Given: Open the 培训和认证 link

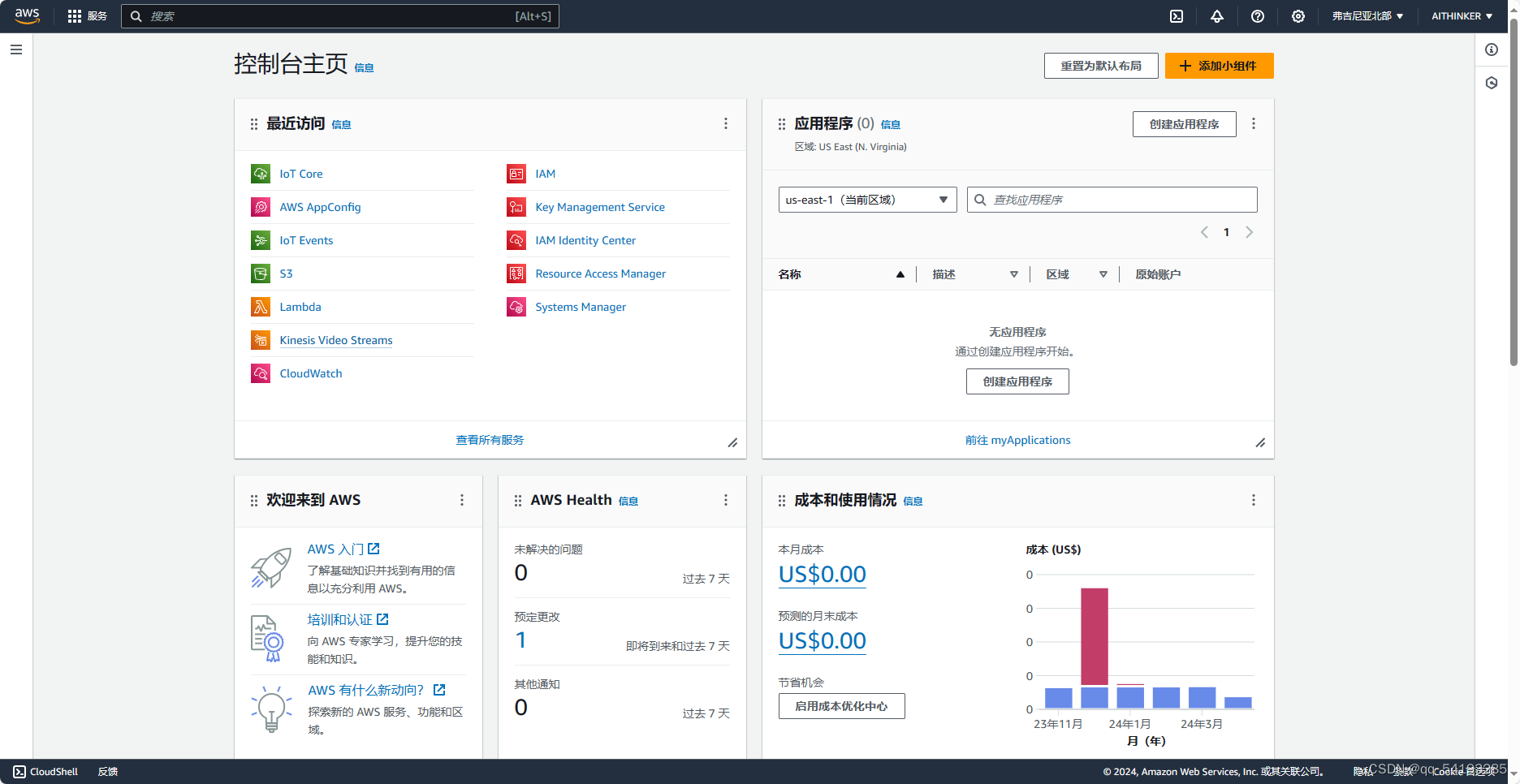Looking at the screenshot, I should 348,620.
